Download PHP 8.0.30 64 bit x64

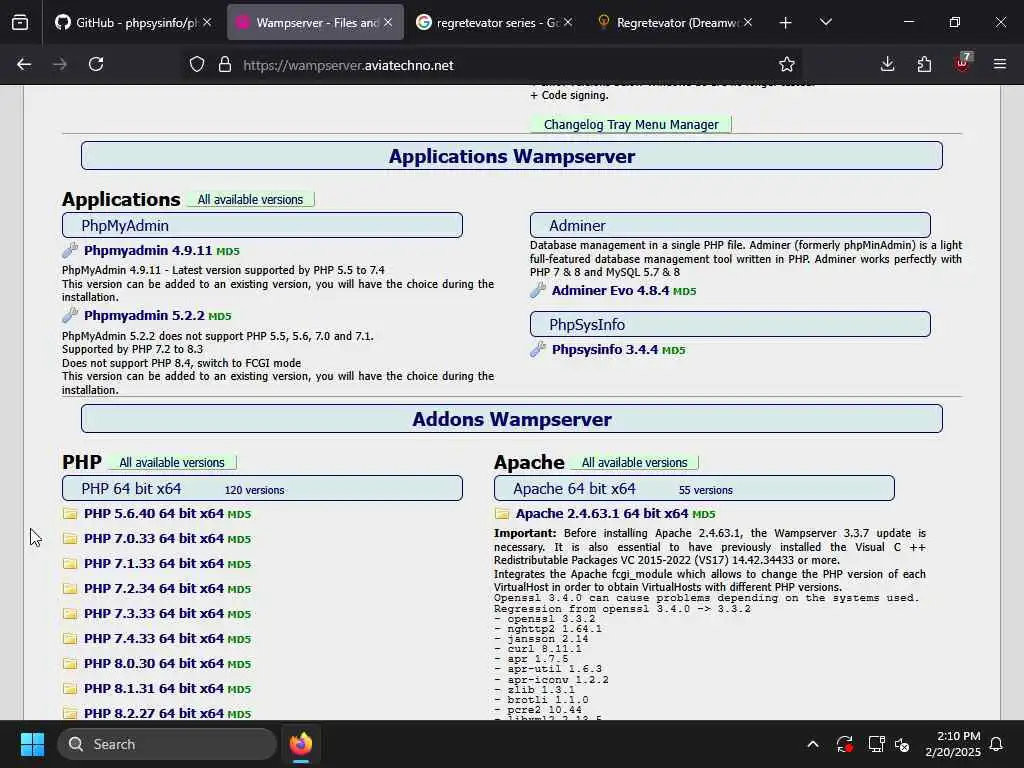[154, 664]
